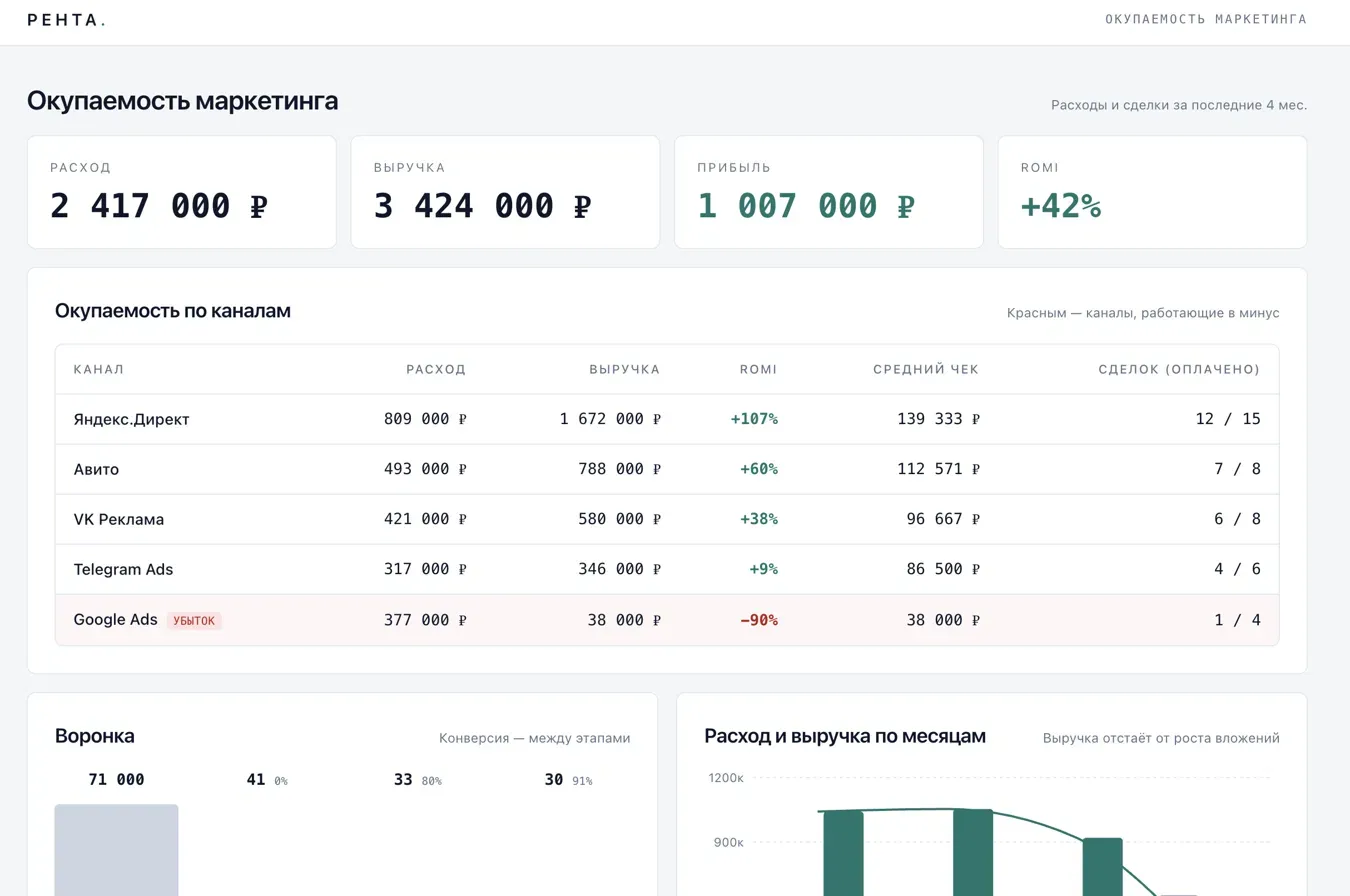Viewport: 1350px width, 896px height.
Task: Open the ROMI +42% summary card
Action: click(1153, 192)
